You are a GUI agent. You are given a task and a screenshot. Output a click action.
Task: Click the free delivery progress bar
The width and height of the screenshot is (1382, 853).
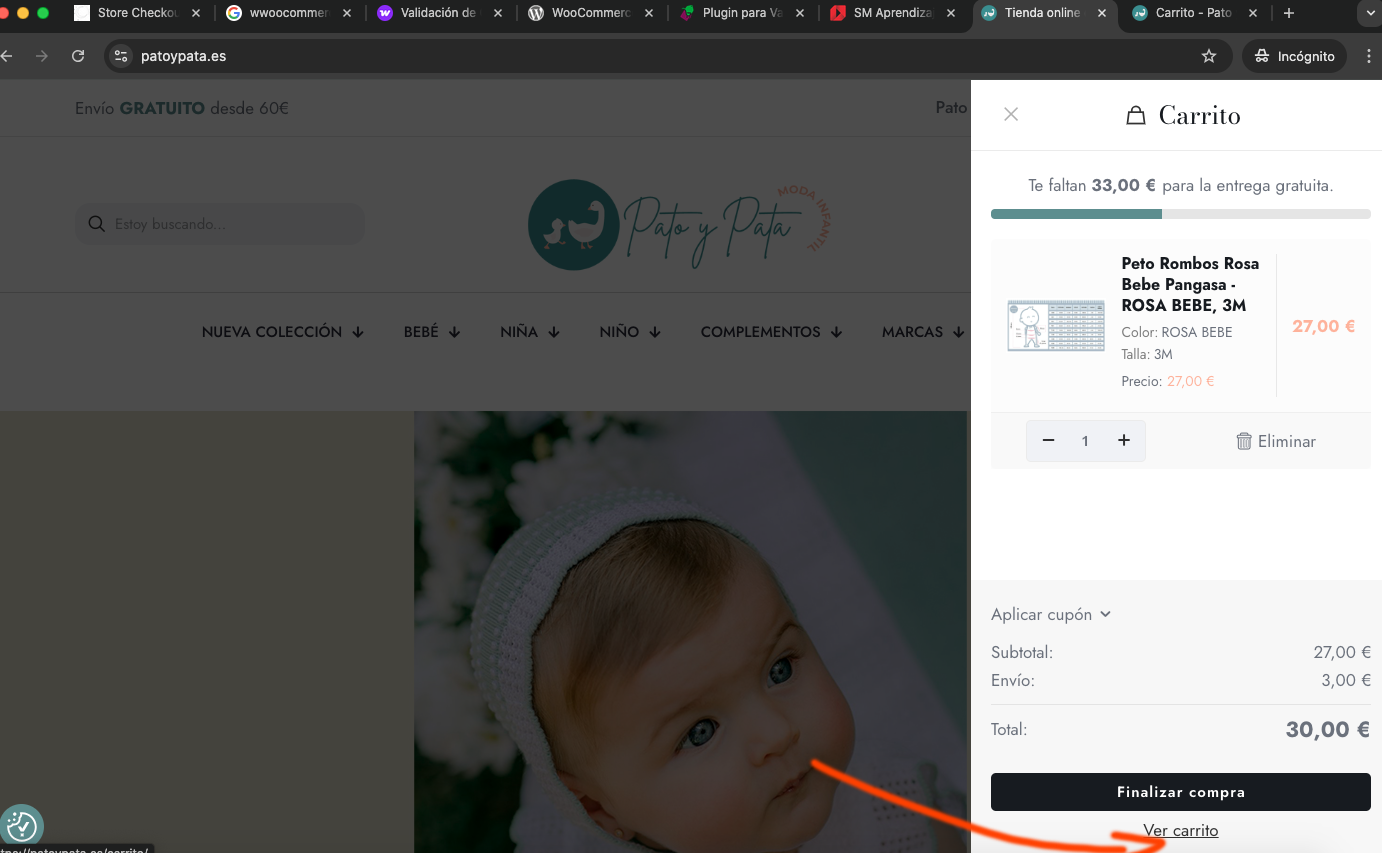pyautogui.click(x=1180, y=214)
